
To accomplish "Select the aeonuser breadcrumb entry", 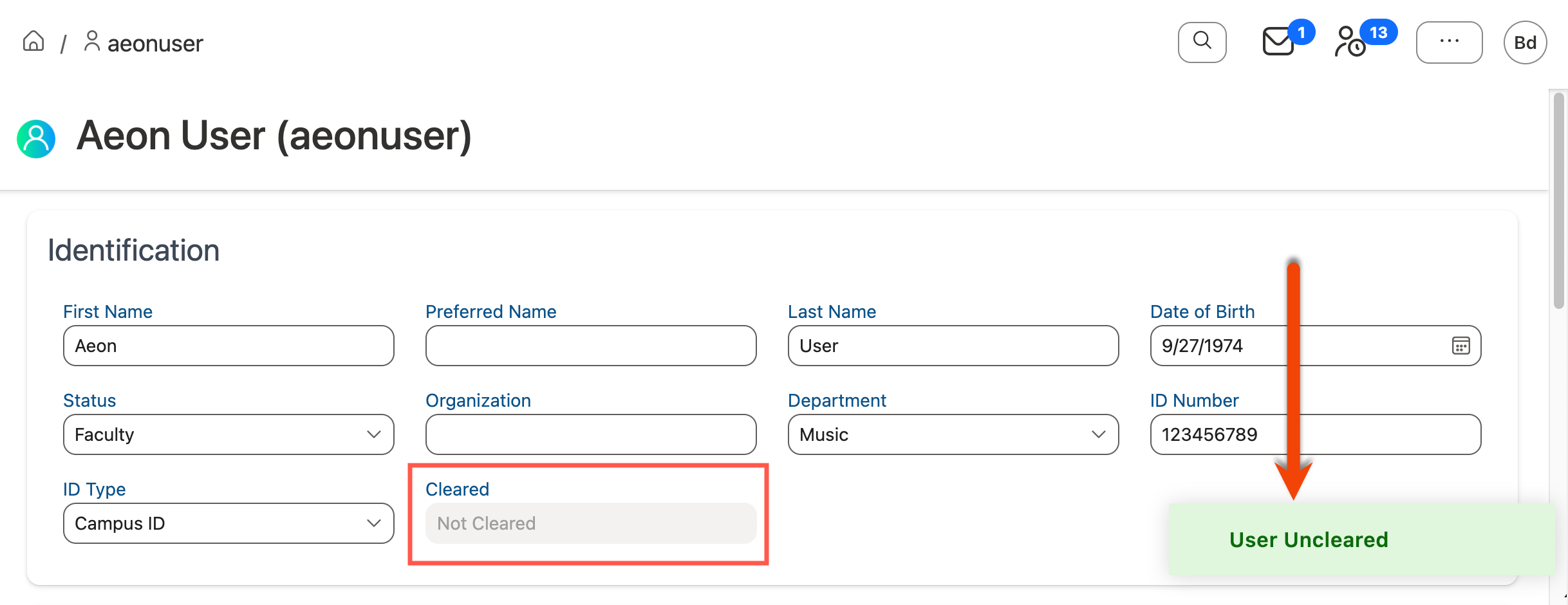I will click(154, 42).
